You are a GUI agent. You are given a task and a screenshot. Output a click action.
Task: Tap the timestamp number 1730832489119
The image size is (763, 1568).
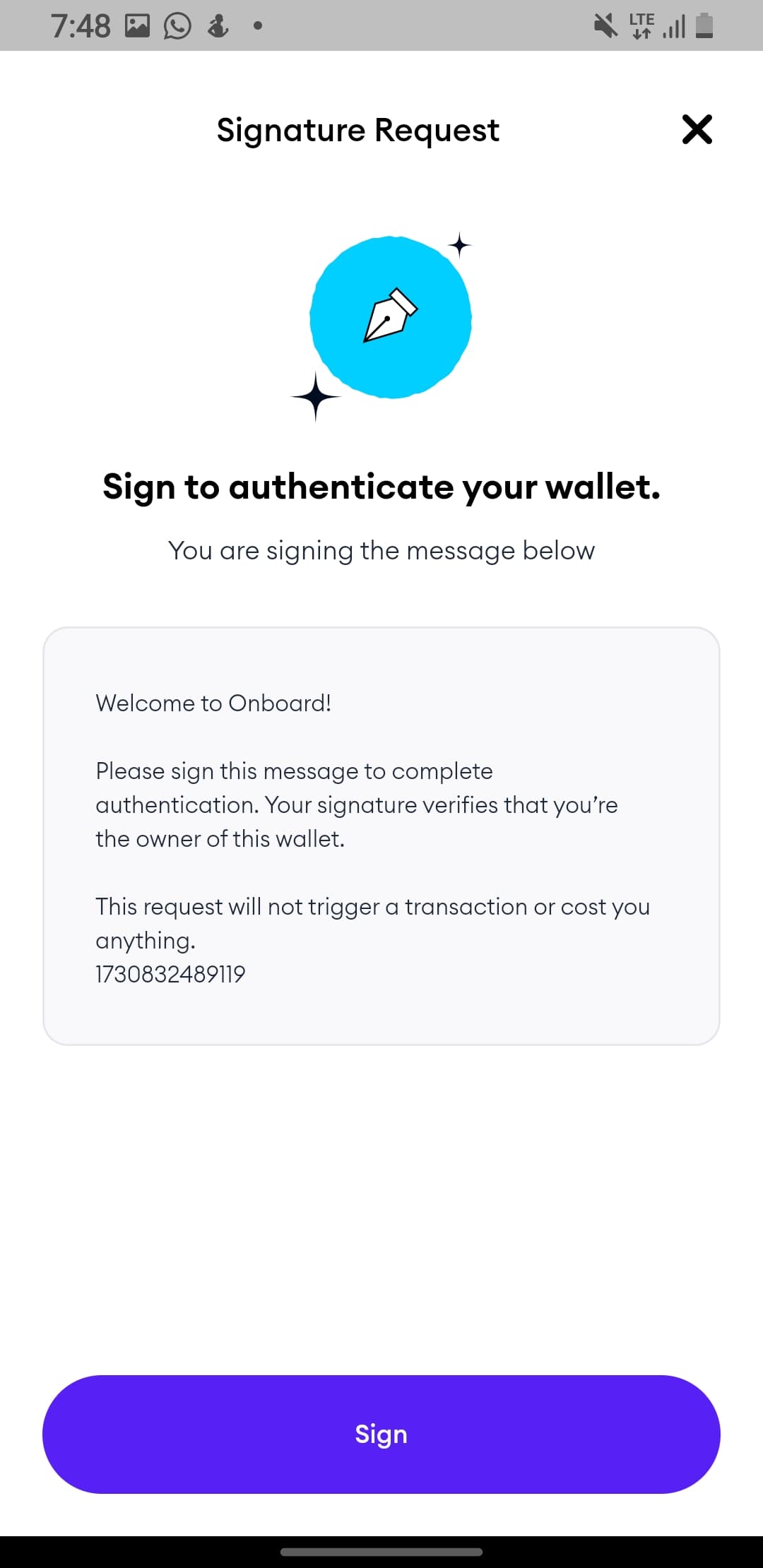[x=170, y=974]
